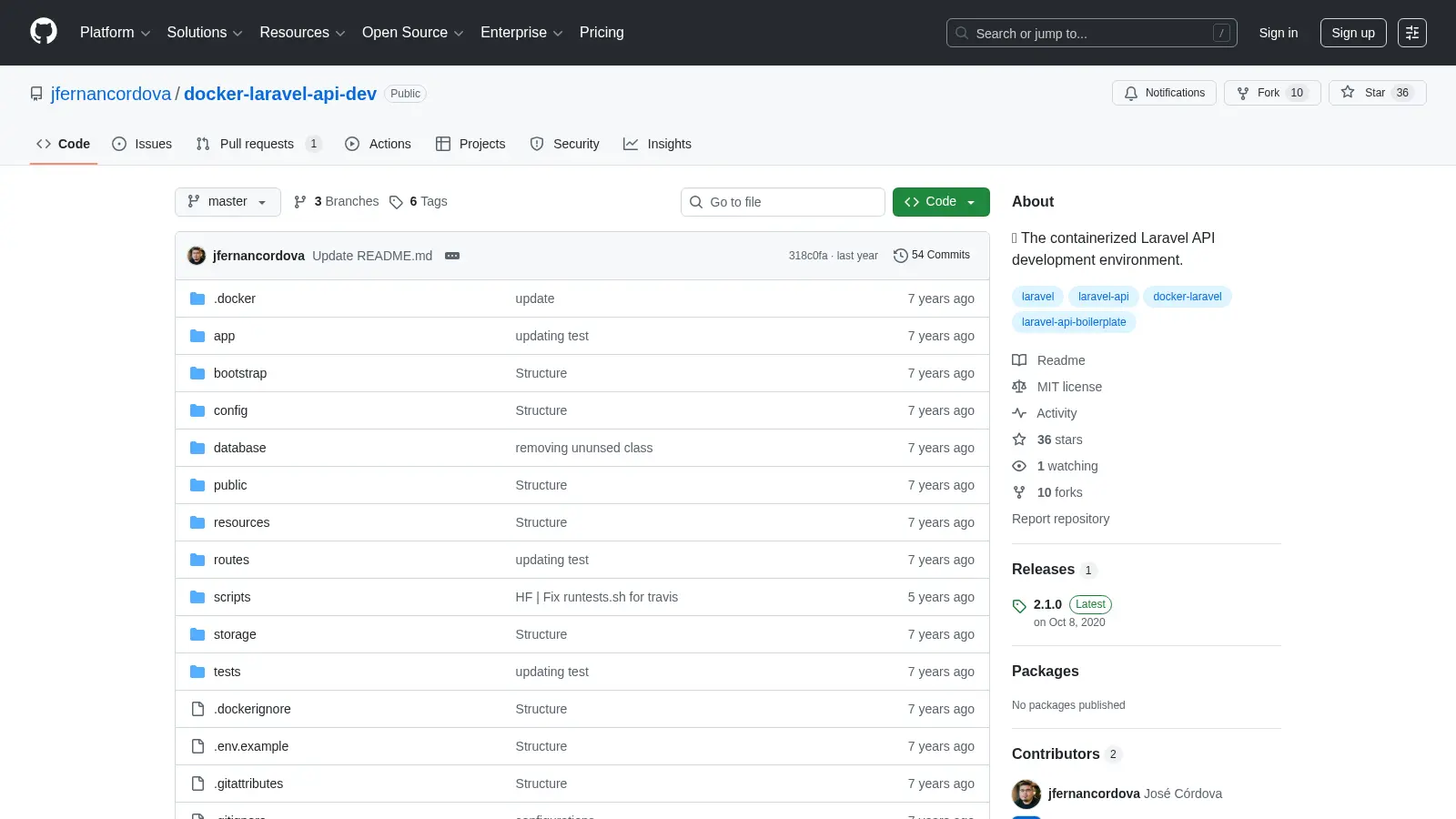Open the resources folder
Screen dimensions: 1456x819
(242, 522)
